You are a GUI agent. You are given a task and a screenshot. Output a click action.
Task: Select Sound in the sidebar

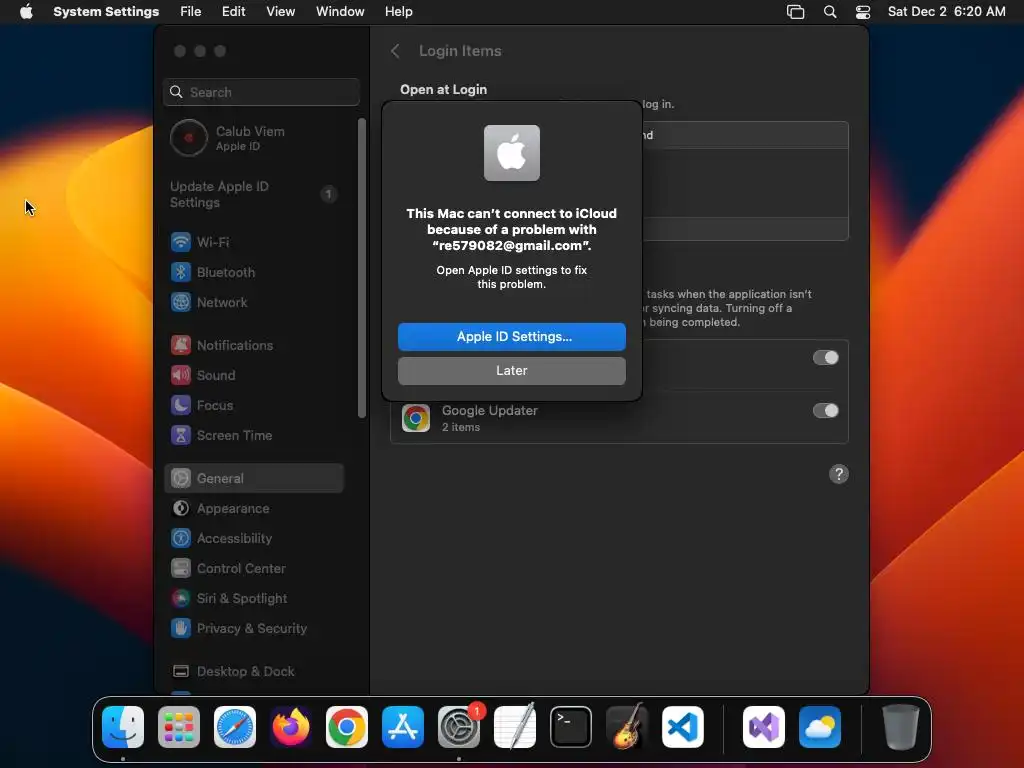[255, 376]
